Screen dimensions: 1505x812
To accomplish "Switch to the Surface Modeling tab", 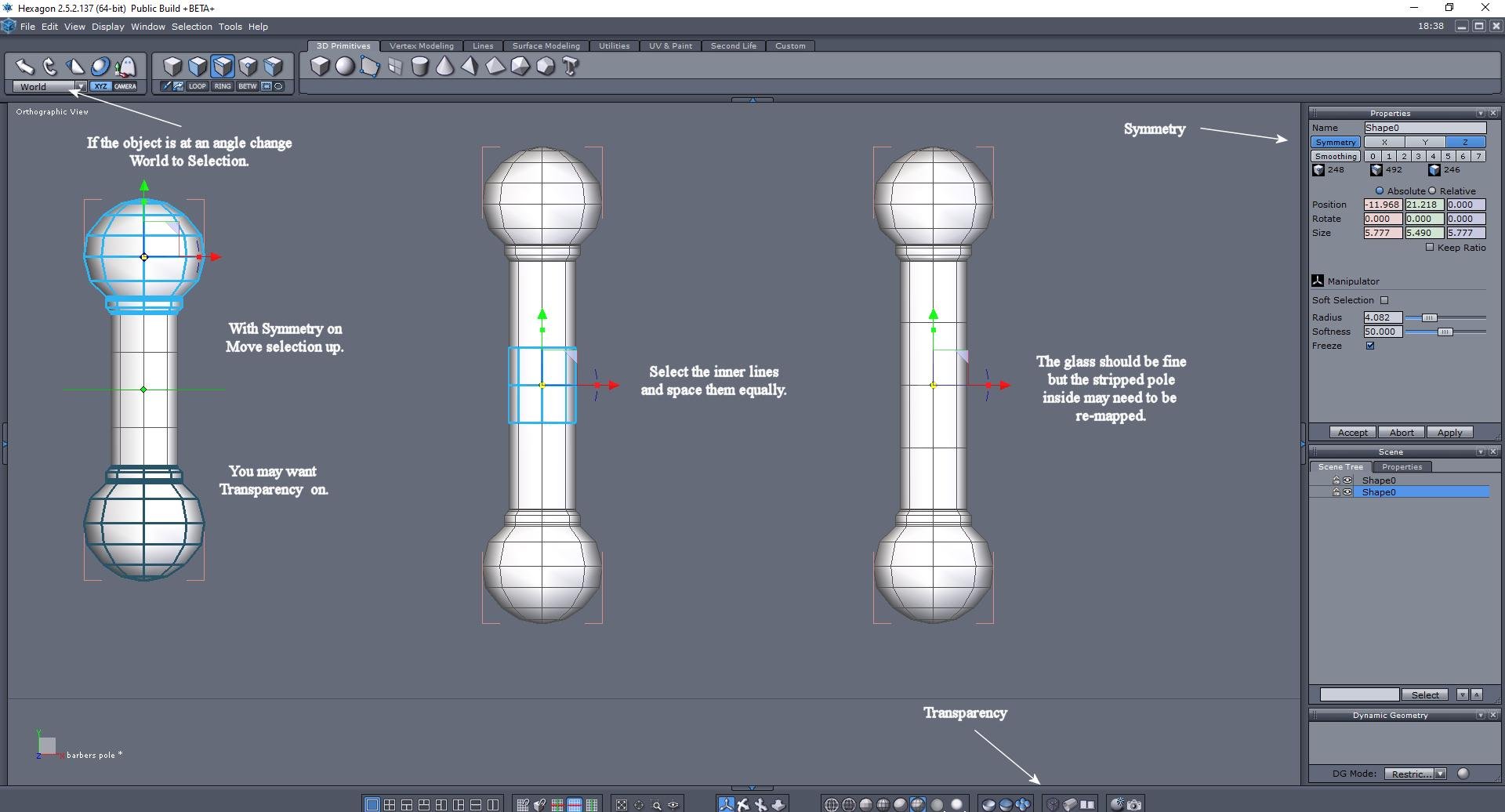I will [x=546, y=45].
